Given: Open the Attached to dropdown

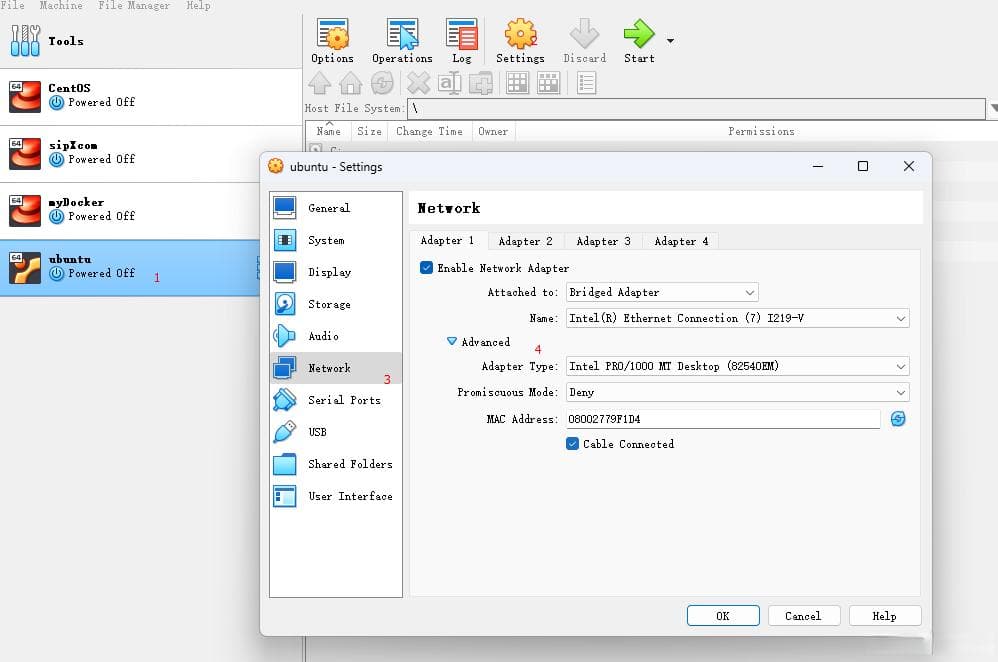Looking at the screenshot, I should point(662,292).
